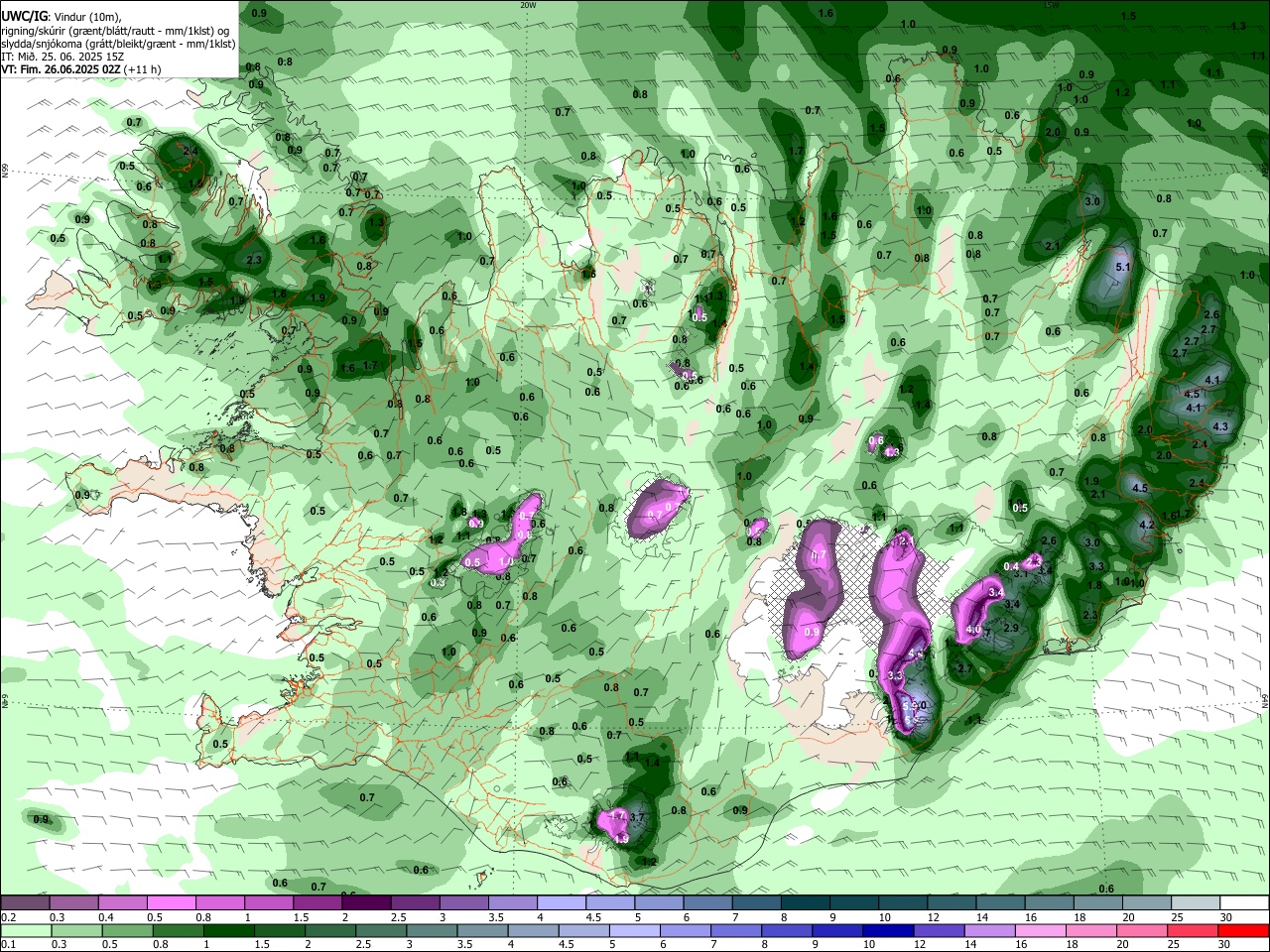
Task: Click the 4.2 precipitation value on the map
Action: tap(1146, 525)
